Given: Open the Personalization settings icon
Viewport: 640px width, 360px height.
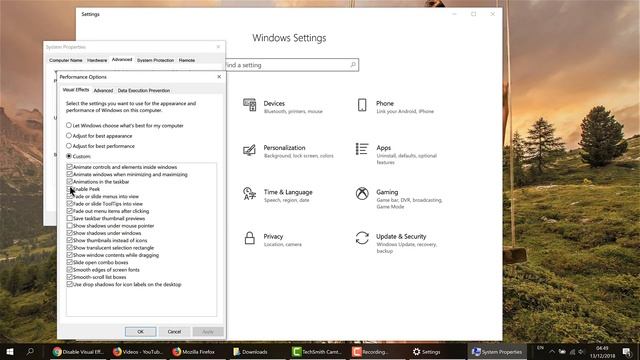Looking at the screenshot, I should pyautogui.click(x=249, y=150).
